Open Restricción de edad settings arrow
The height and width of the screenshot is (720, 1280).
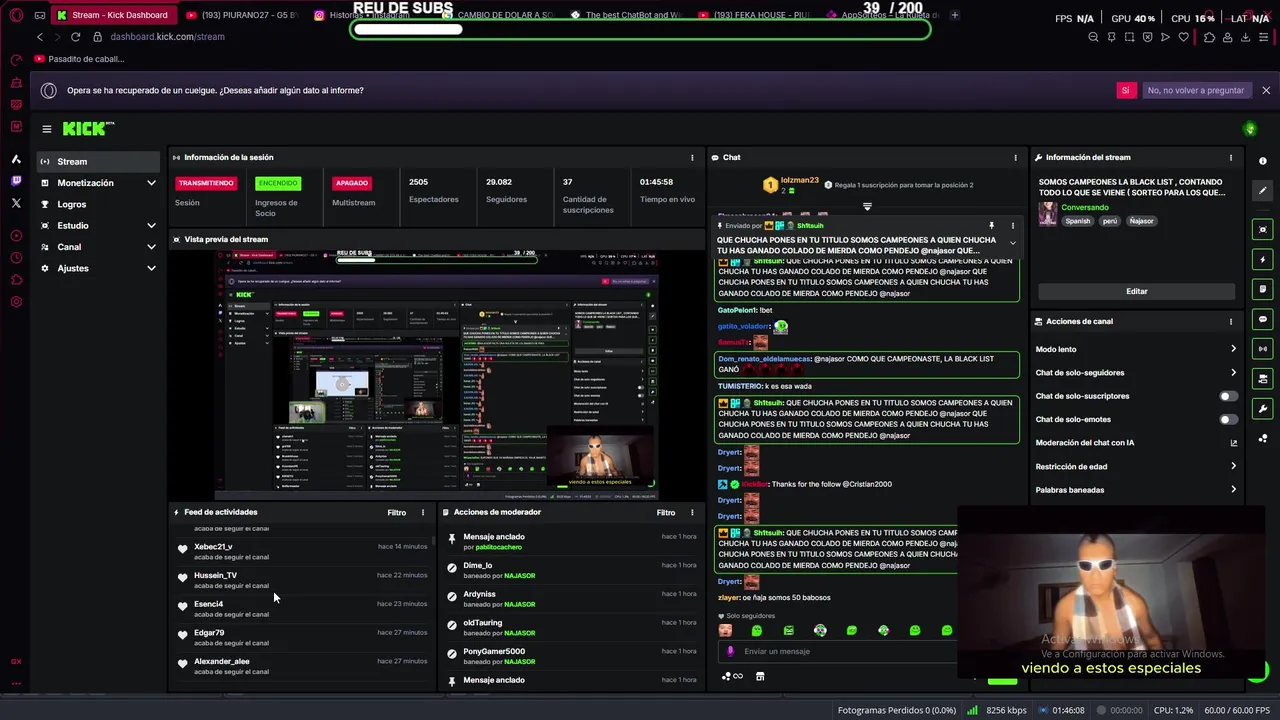[x=1233, y=466]
